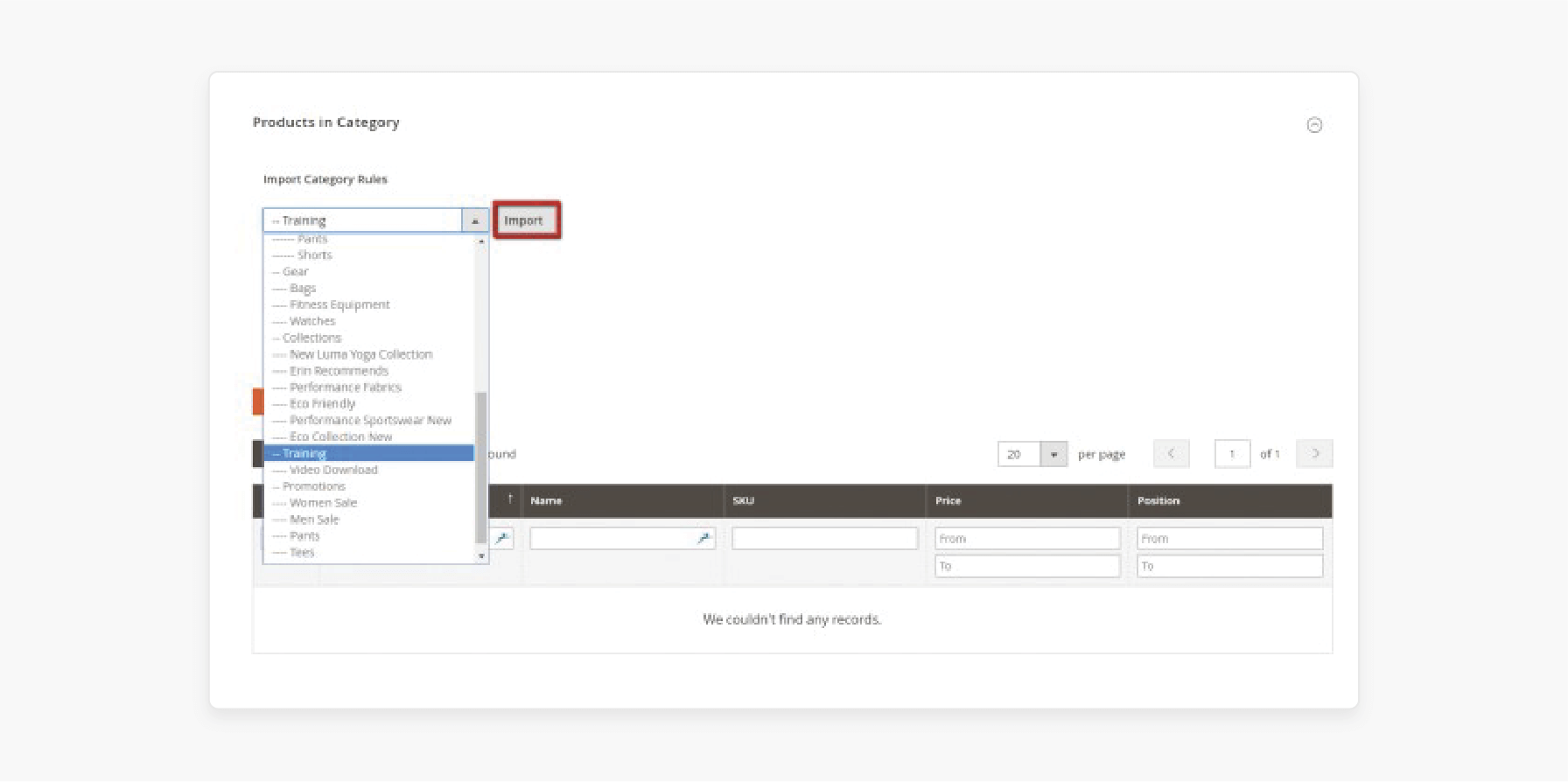Collapse the Products in Category section
1568x782 pixels.
click(1314, 125)
